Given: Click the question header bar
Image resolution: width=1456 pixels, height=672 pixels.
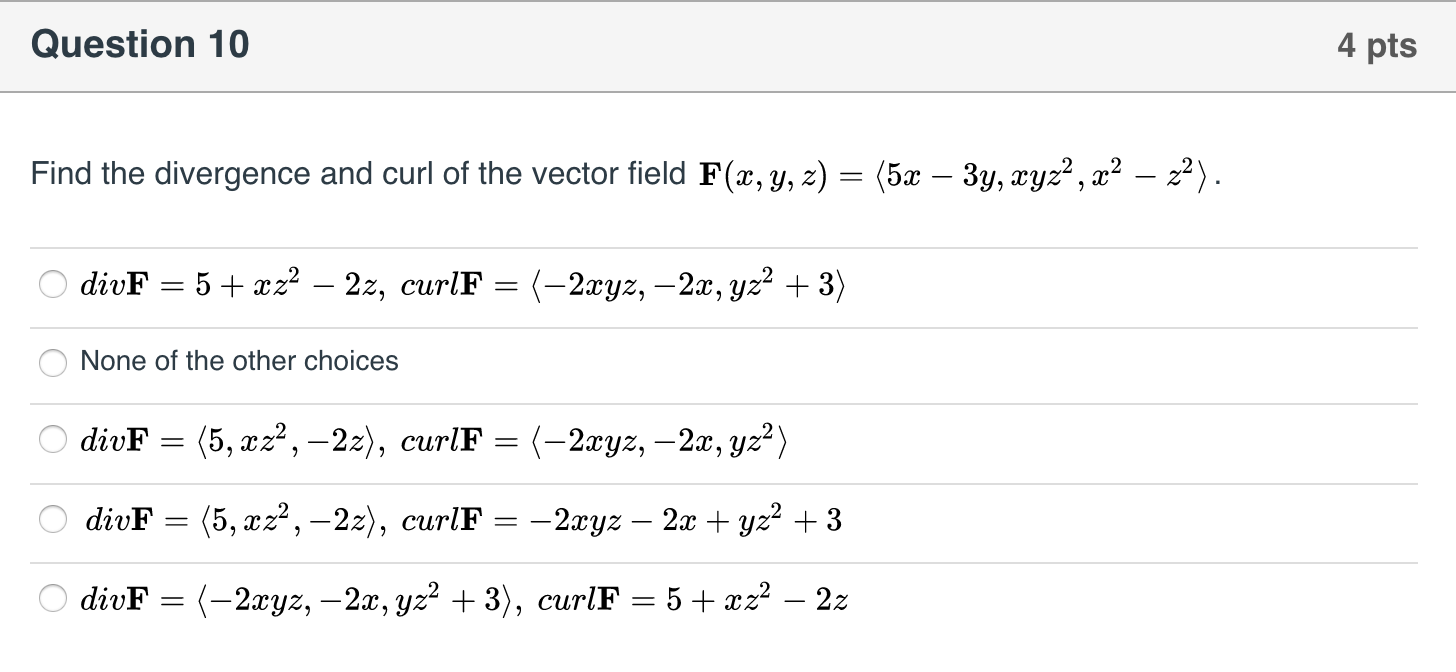Looking at the screenshot, I should click(x=728, y=44).
